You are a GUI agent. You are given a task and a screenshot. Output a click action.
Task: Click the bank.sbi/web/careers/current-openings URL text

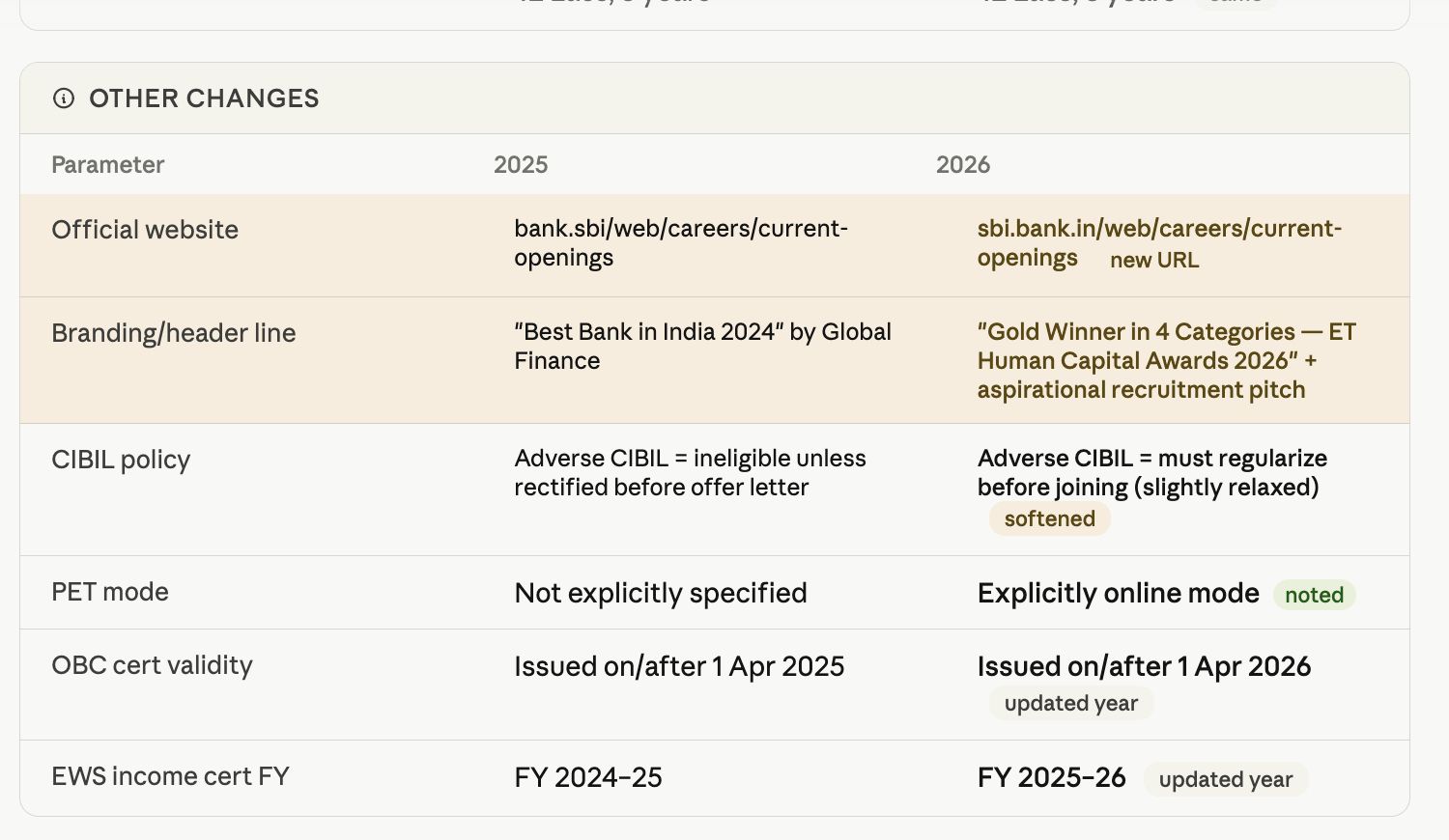point(681,243)
